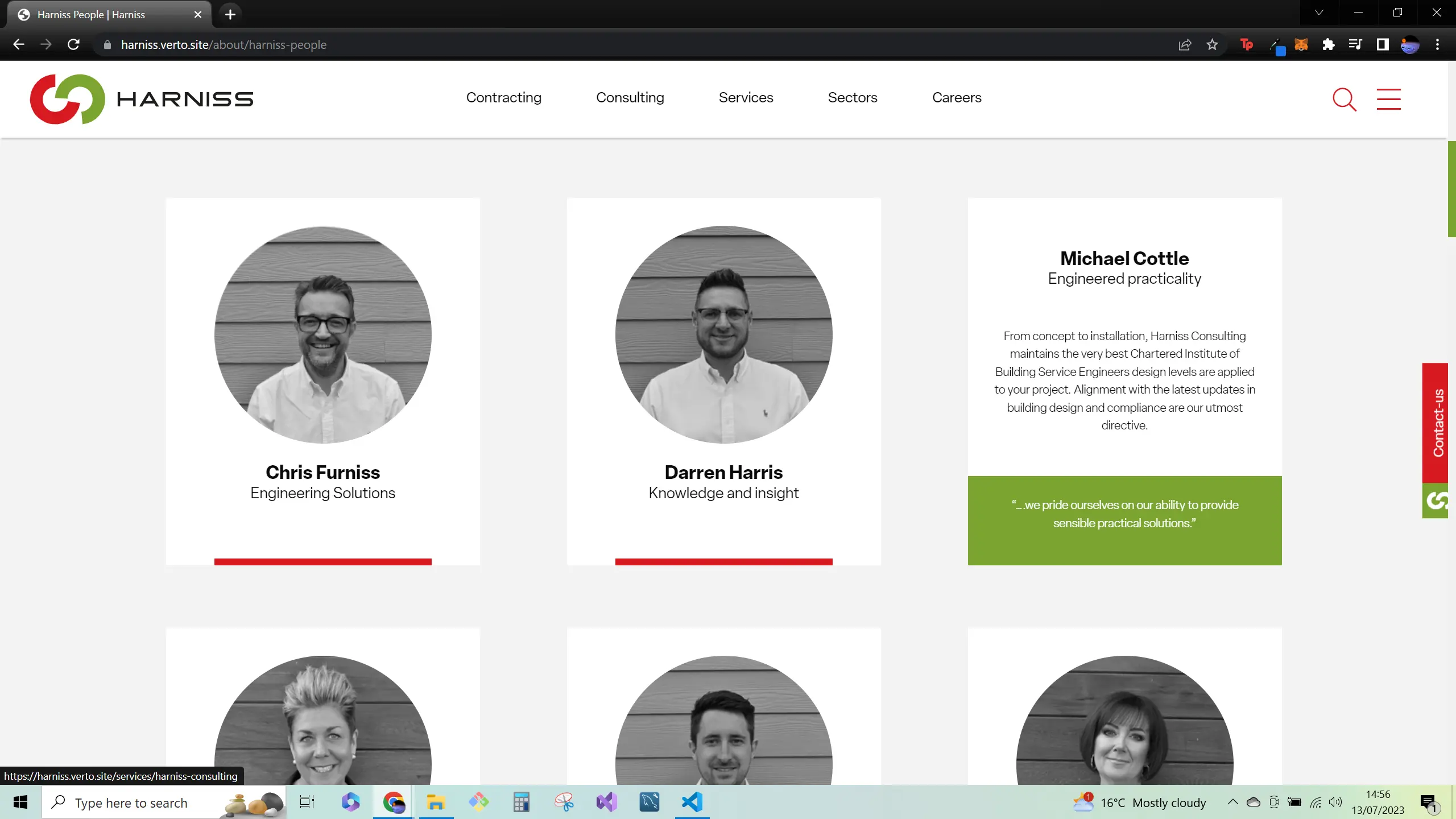1456x819 pixels.
Task: Open the Snipping Tool from taskbar
Action: pos(563,802)
